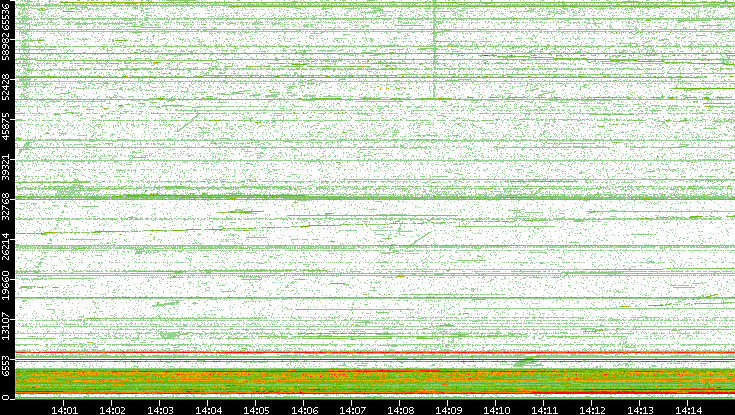
Task: Click the 58982 vertical axis label
Action: (x=5, y=46)
